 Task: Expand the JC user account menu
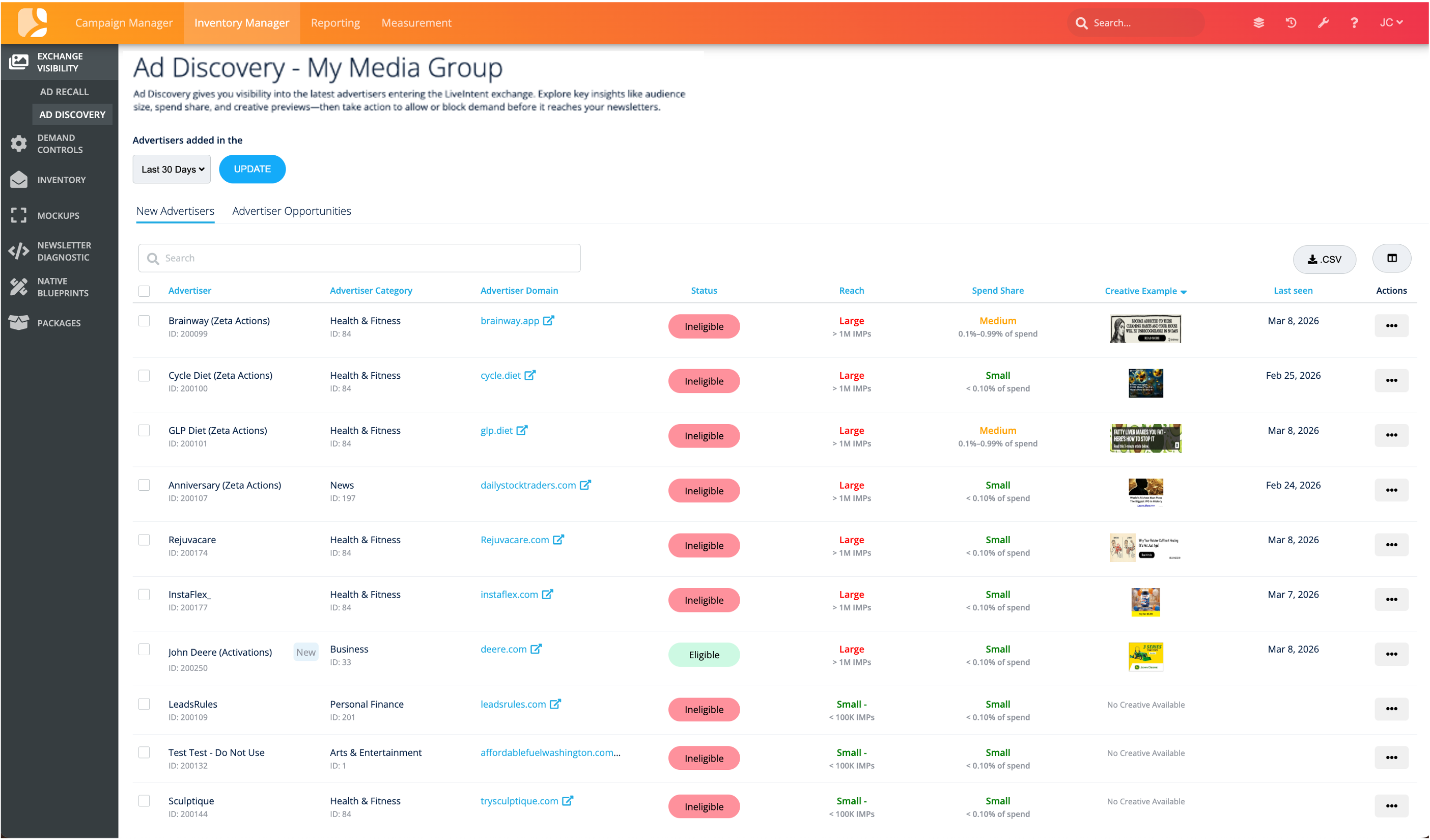click(x=1391, y=23)
